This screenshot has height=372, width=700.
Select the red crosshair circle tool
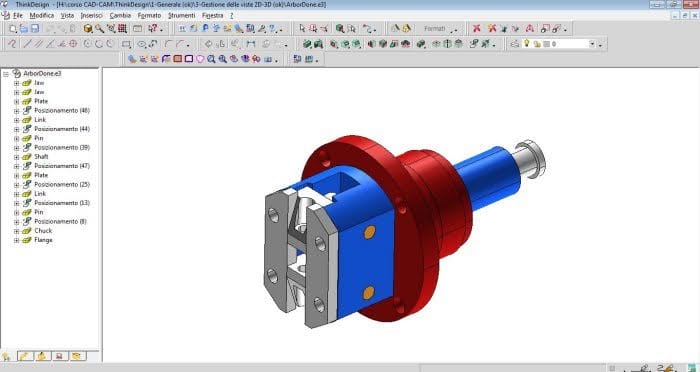[73, 44]
